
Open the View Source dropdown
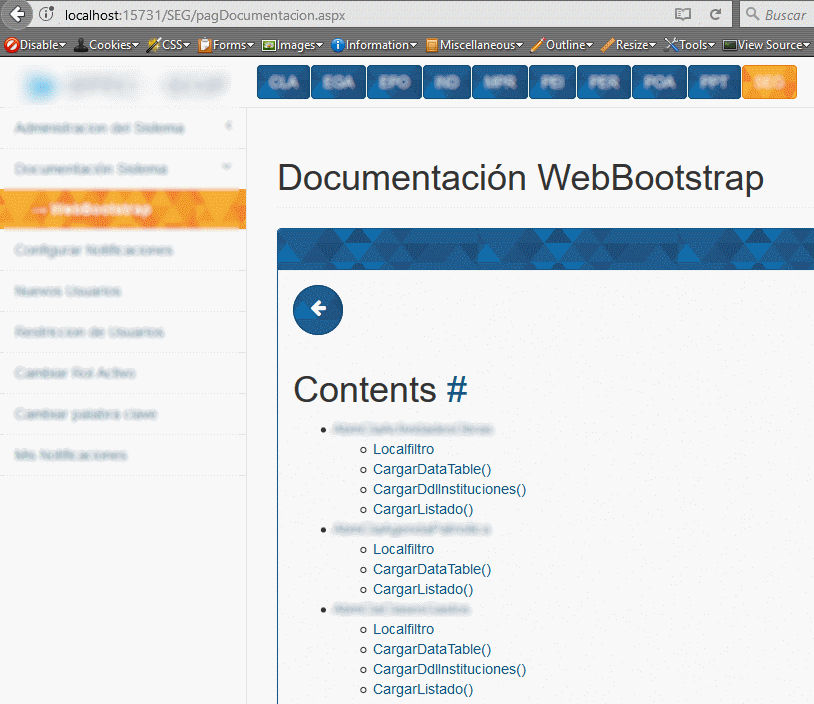point(766,45)
